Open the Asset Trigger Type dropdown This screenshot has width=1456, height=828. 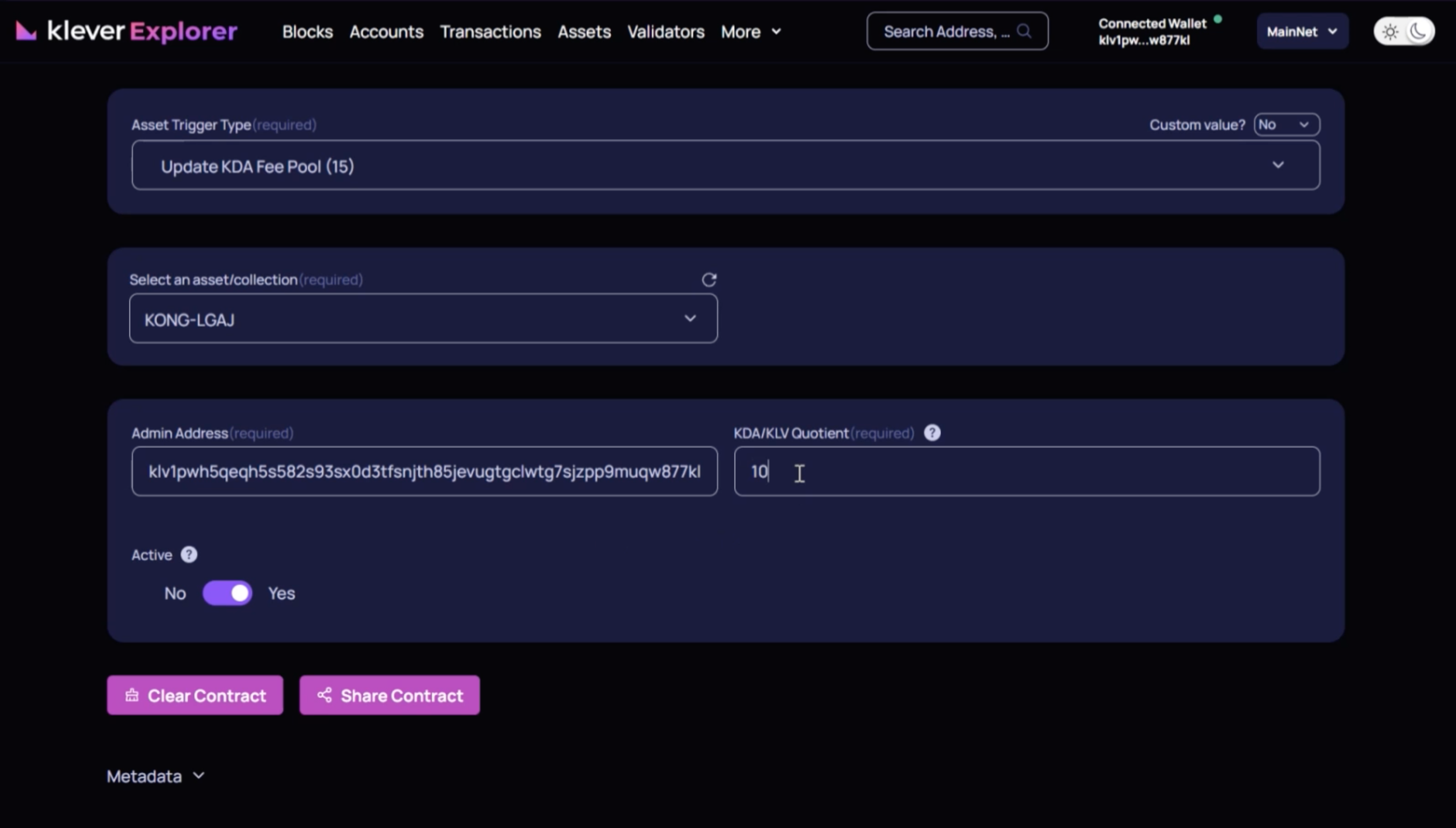[725, 165]
